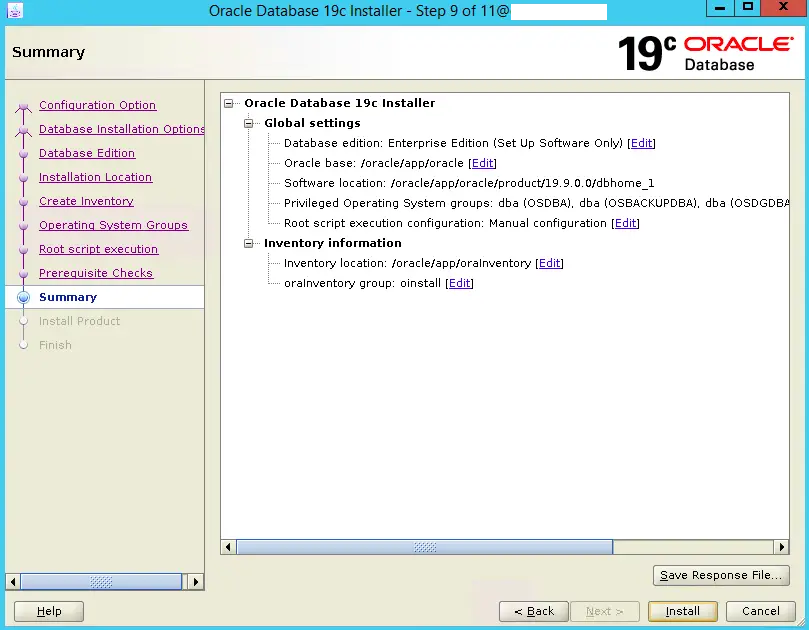Click the Java installer icon in title bar

[14, 10]
